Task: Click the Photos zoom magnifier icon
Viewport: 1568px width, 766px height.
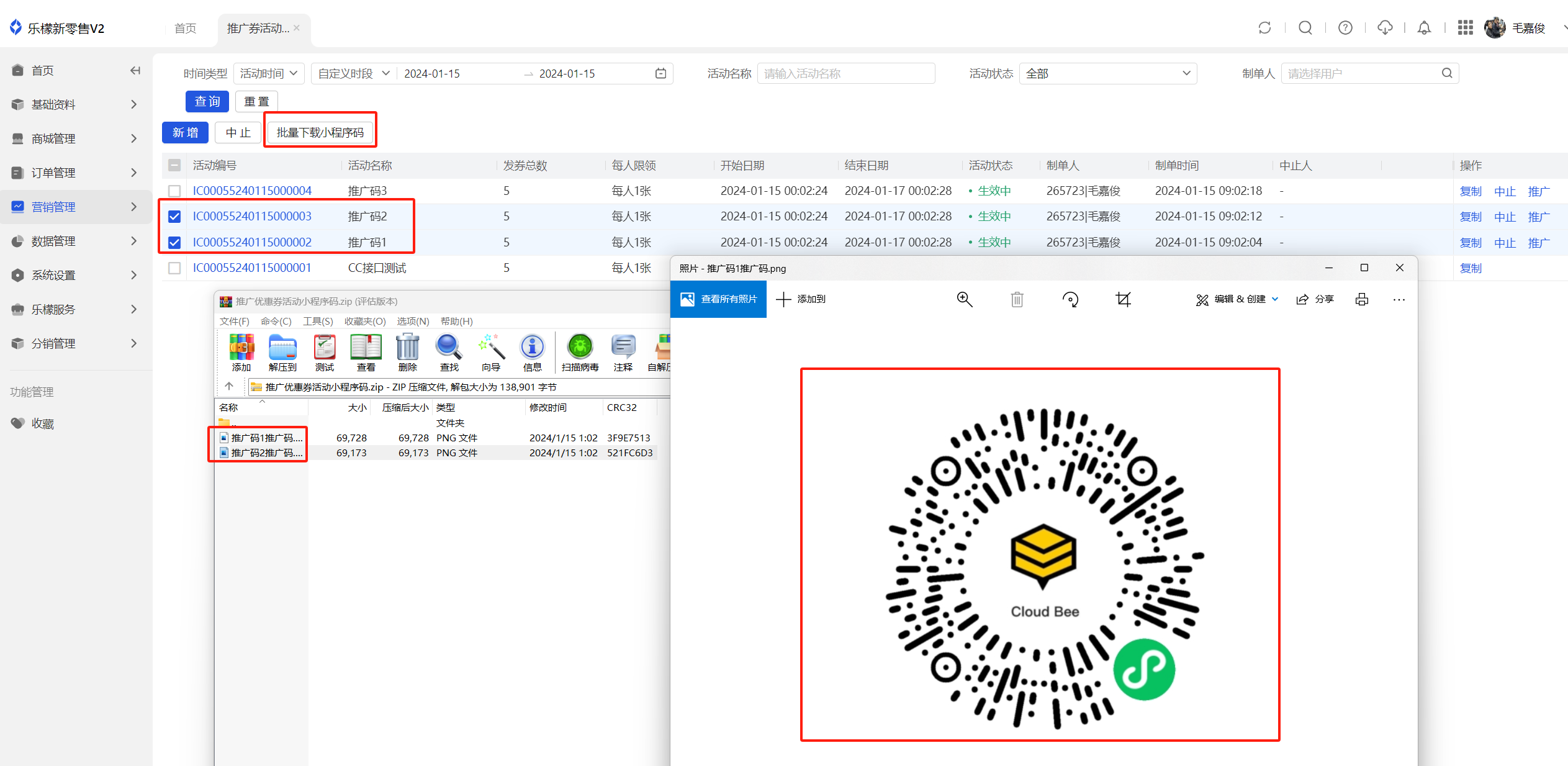Action: [965, 299]
